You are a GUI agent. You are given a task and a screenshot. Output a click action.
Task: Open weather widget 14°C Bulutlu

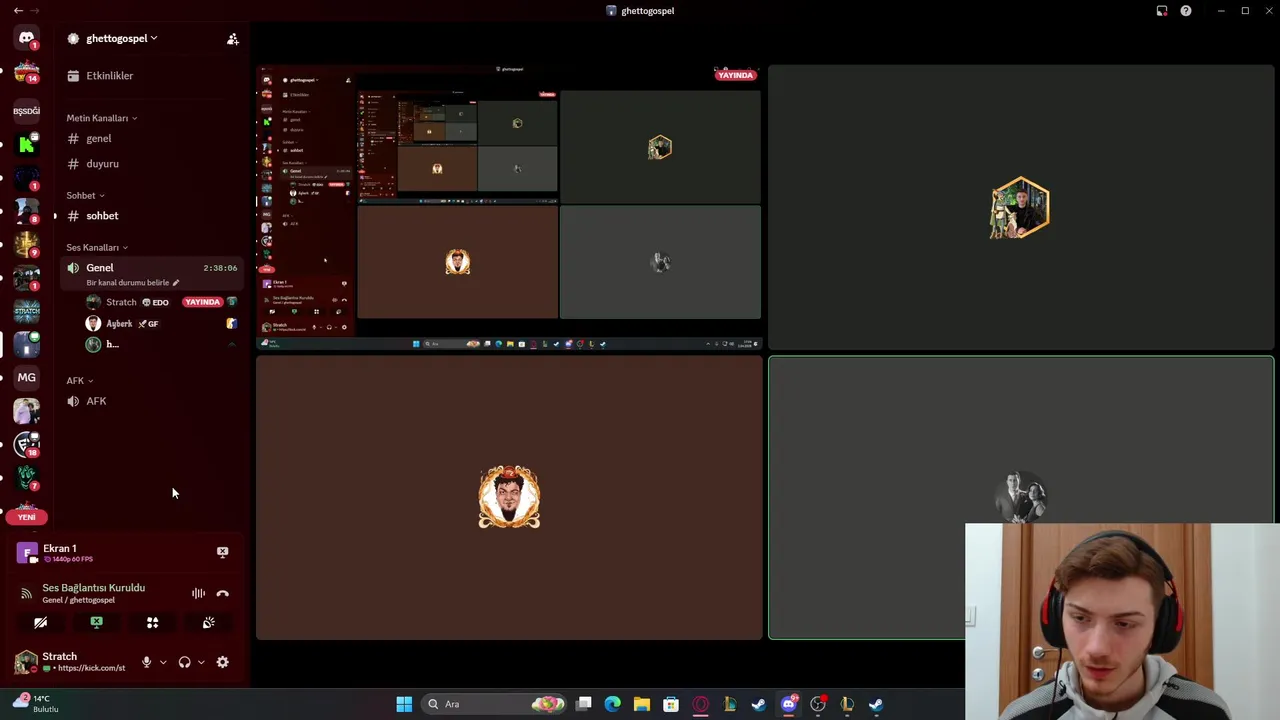(35, 703)
